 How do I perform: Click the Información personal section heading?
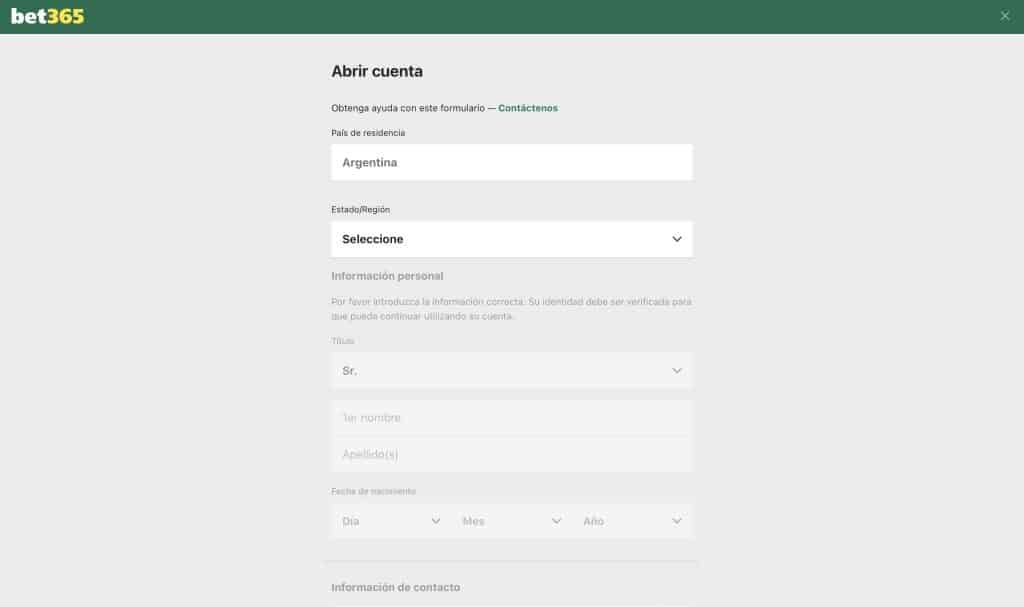[x=387, y=276]
